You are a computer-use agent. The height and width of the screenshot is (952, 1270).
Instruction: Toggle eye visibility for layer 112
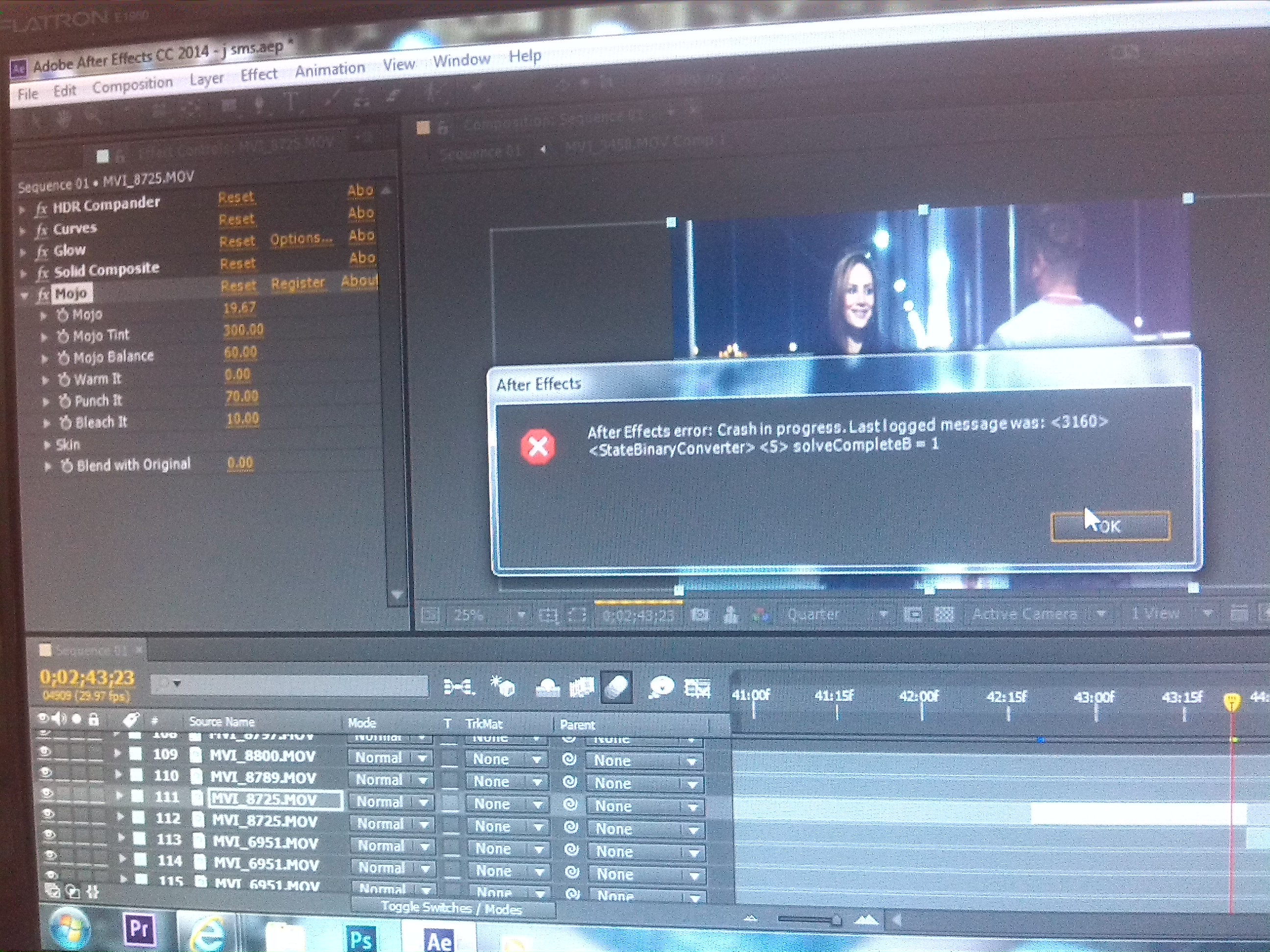coord(48,814)
